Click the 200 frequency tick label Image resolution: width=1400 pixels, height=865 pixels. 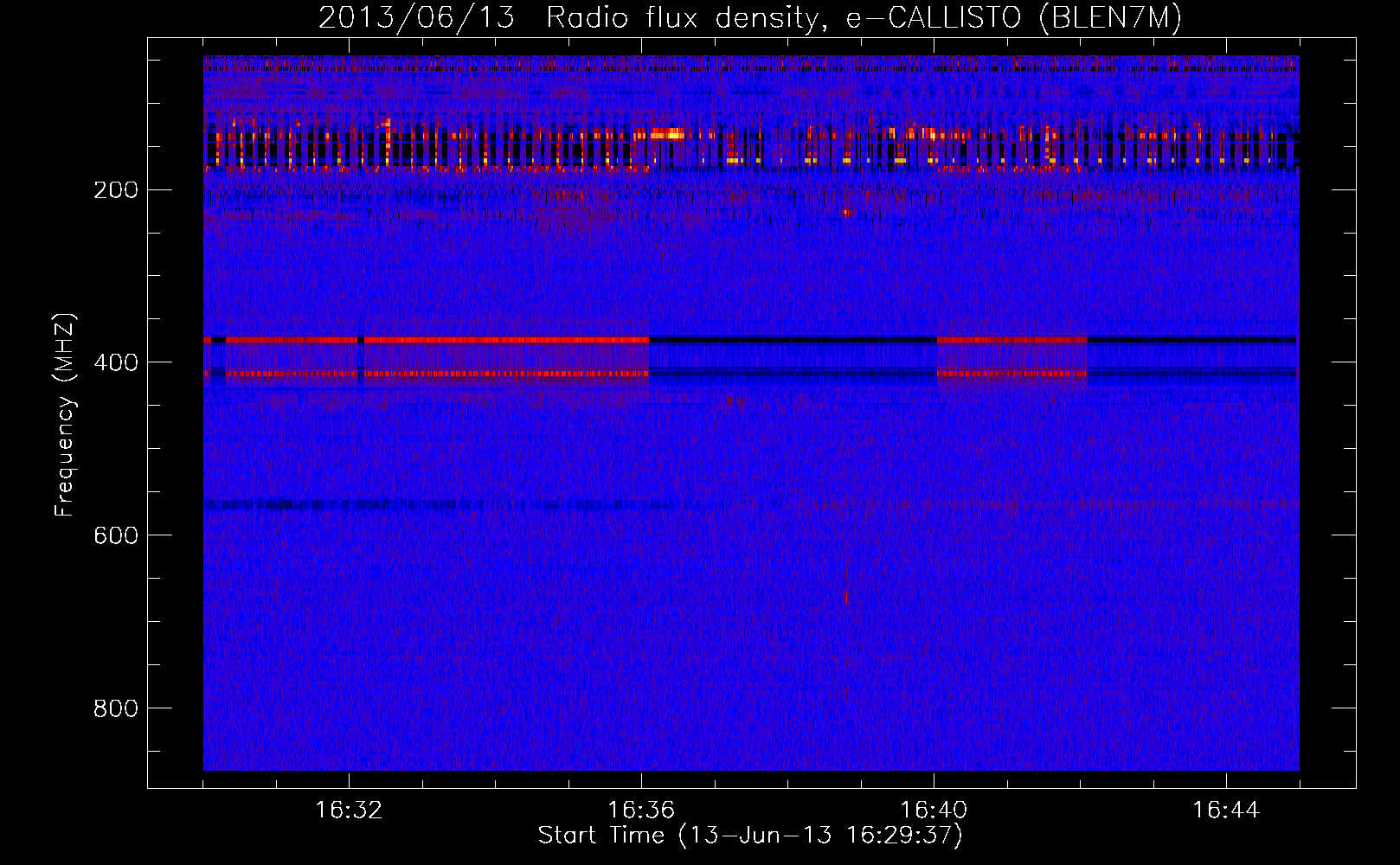pyautogui.click(x=116, y=190)
